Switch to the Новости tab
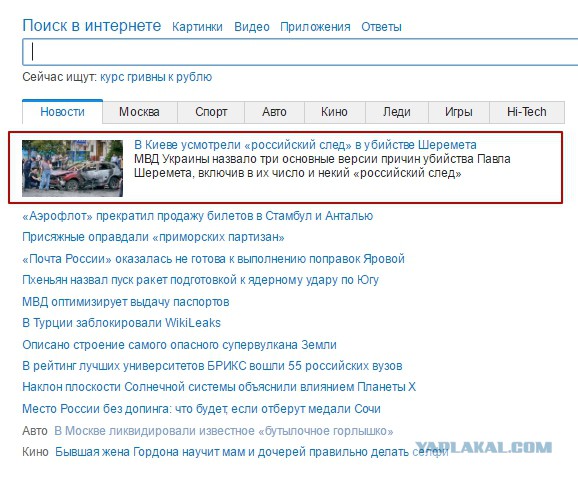Image resolution: width=578 pixels, height=477 pixels. [x=62, y=112]
